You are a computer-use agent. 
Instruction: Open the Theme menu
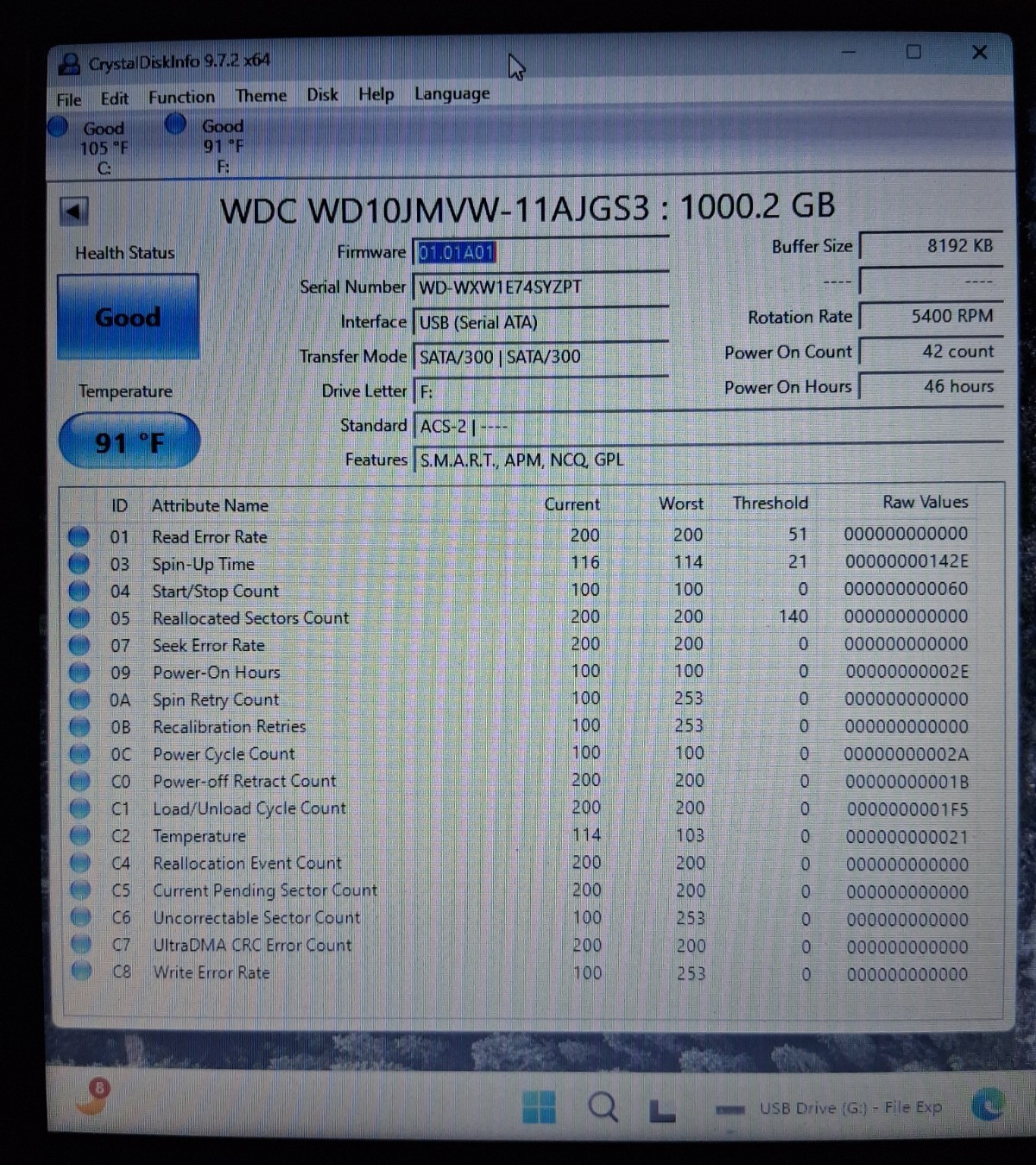(x=261, y=95)
